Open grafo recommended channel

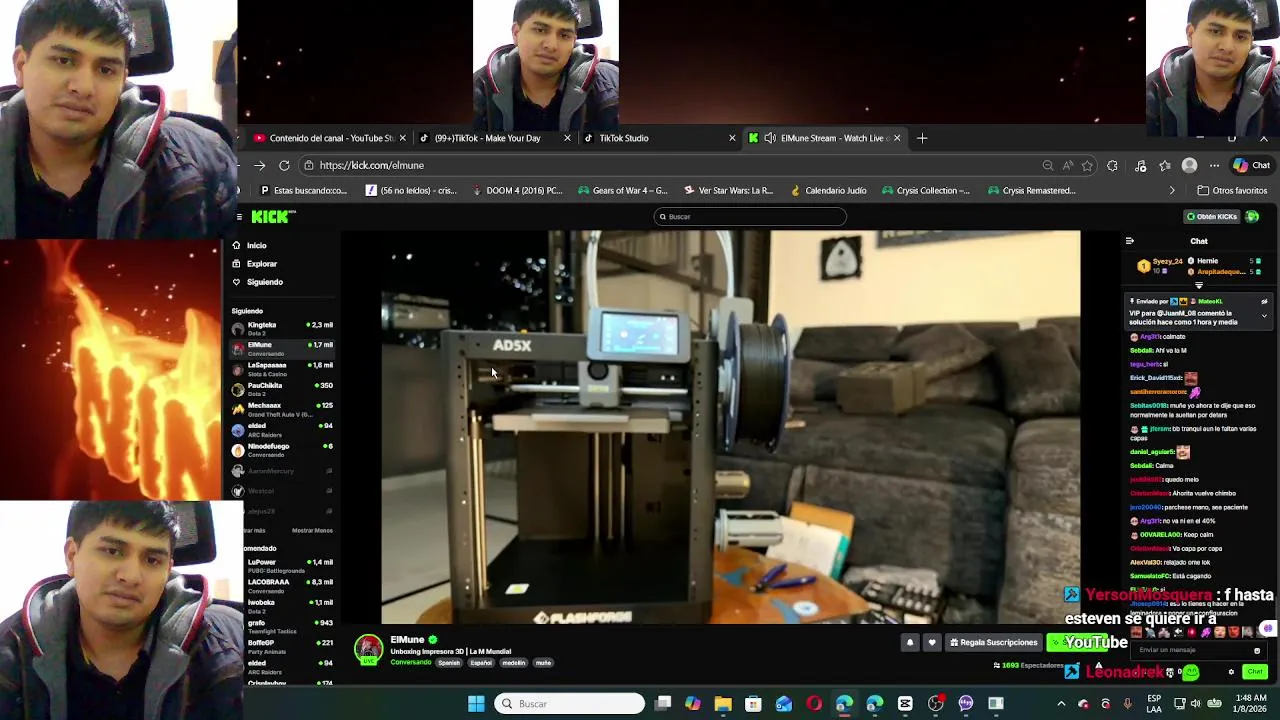tap(288, 626)
